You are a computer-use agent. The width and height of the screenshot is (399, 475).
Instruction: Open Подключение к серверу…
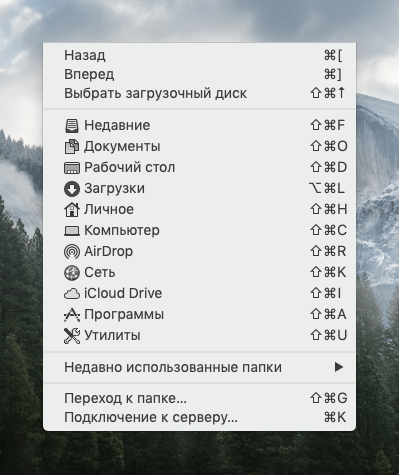199,417
